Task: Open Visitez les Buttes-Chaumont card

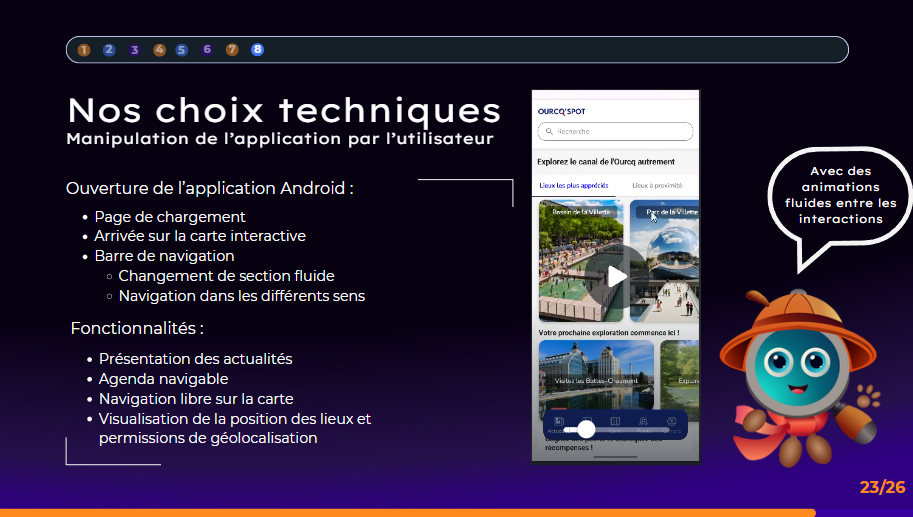Action: pyautogui.click(x=596, y=378)
